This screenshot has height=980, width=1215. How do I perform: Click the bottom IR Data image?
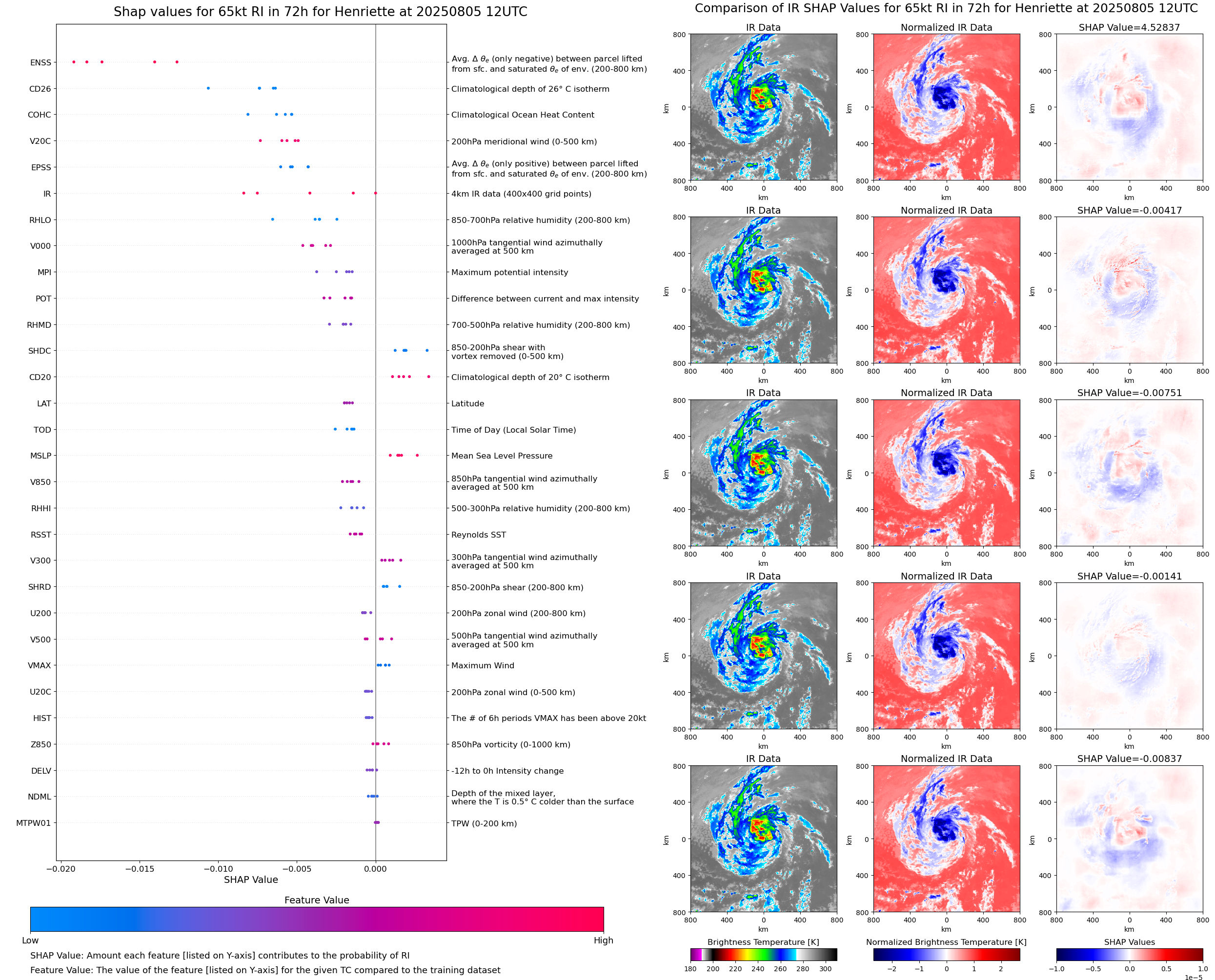[763, 839]
